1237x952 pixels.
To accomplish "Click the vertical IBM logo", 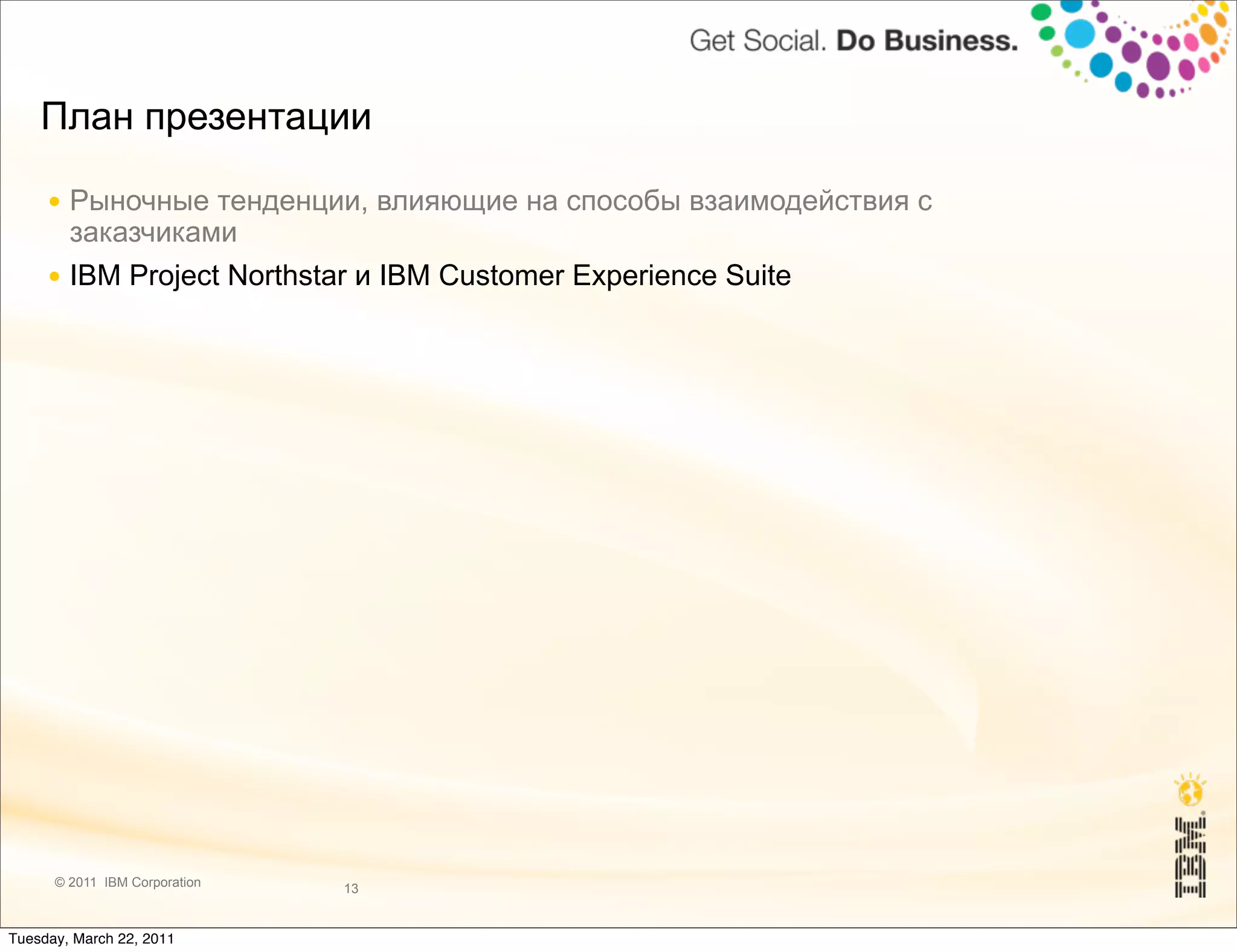I will tap(1190, 857).
